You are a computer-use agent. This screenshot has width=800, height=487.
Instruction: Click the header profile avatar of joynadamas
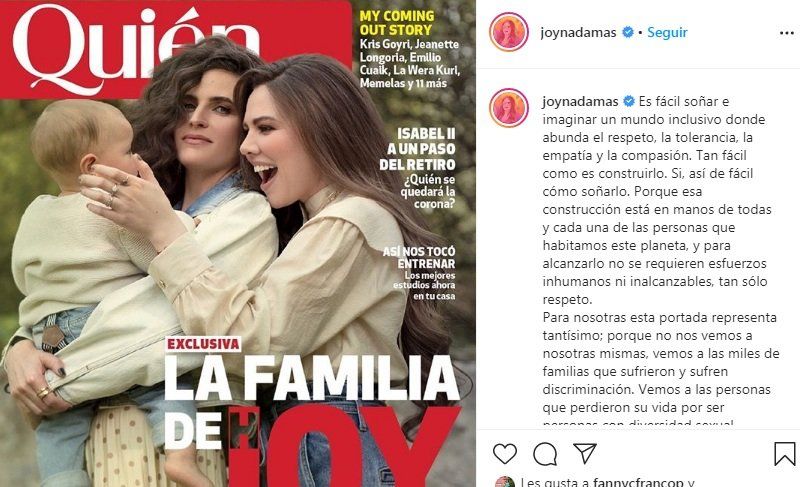click(x=509, y=32)
